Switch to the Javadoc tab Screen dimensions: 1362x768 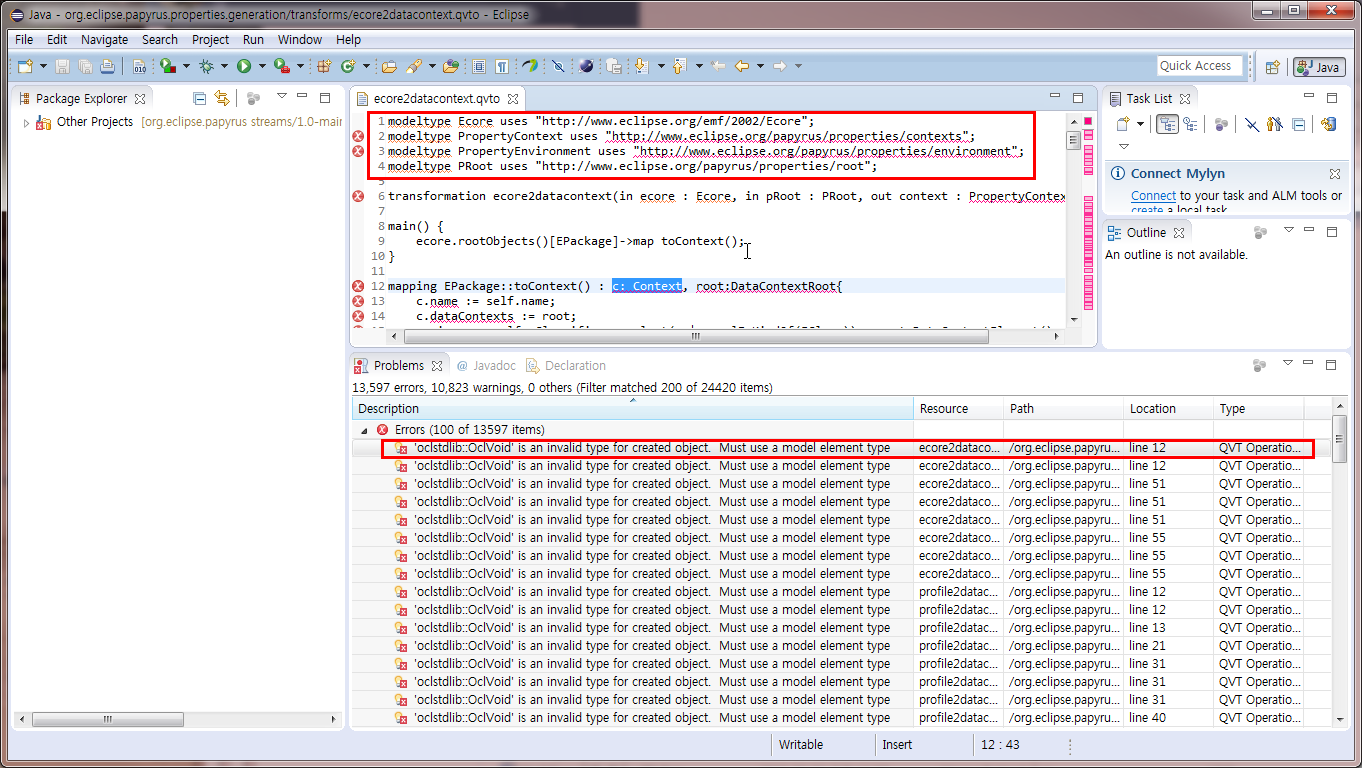pos(485,366)
